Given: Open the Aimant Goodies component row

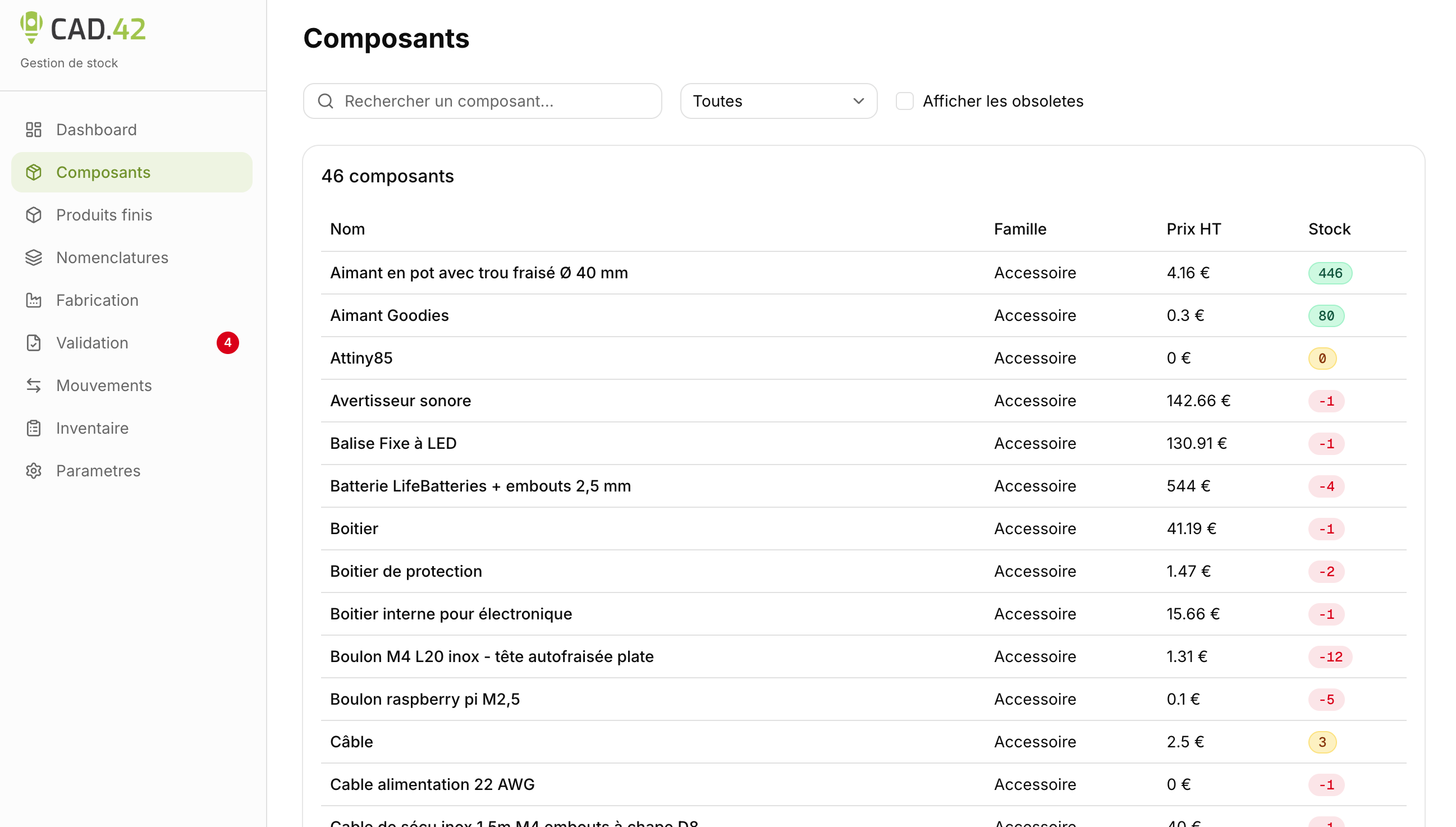Looking at the screenshot, I should click(x=863, y=315).
